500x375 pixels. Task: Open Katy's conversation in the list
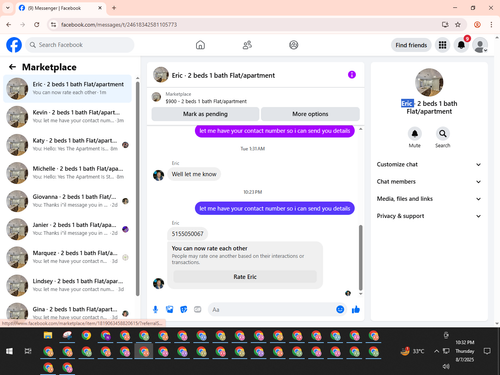click(x=68, y=145)
